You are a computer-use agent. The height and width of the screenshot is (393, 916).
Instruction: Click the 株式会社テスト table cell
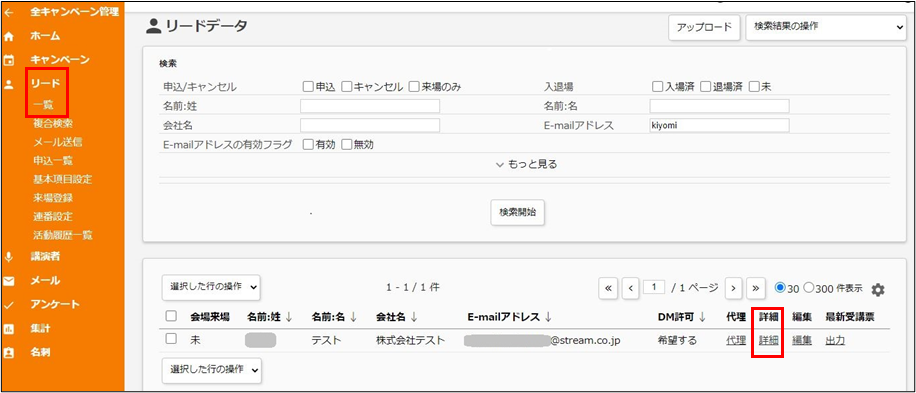pos(410,340)
